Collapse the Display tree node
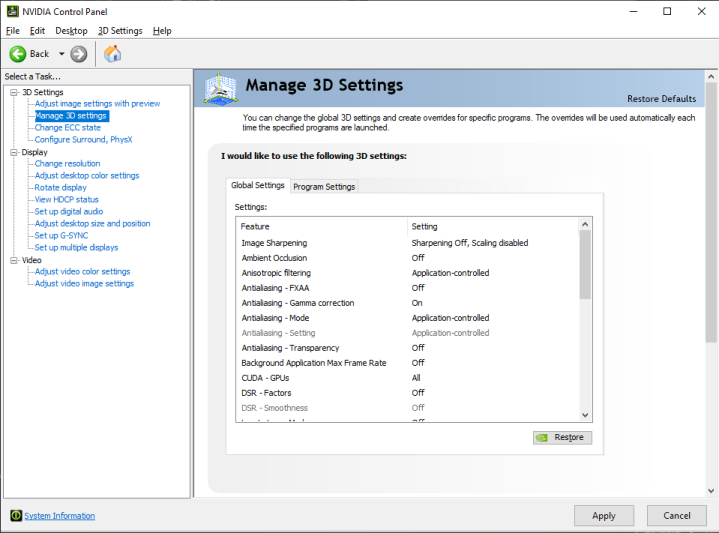The width and height of the screenshot is (719, 533). click(x=14, y=152)
